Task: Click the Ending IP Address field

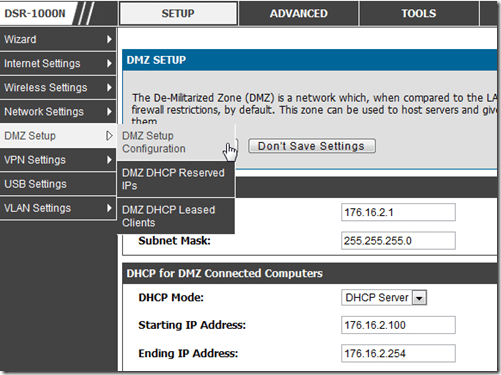Action: click(x=398, y=353)
